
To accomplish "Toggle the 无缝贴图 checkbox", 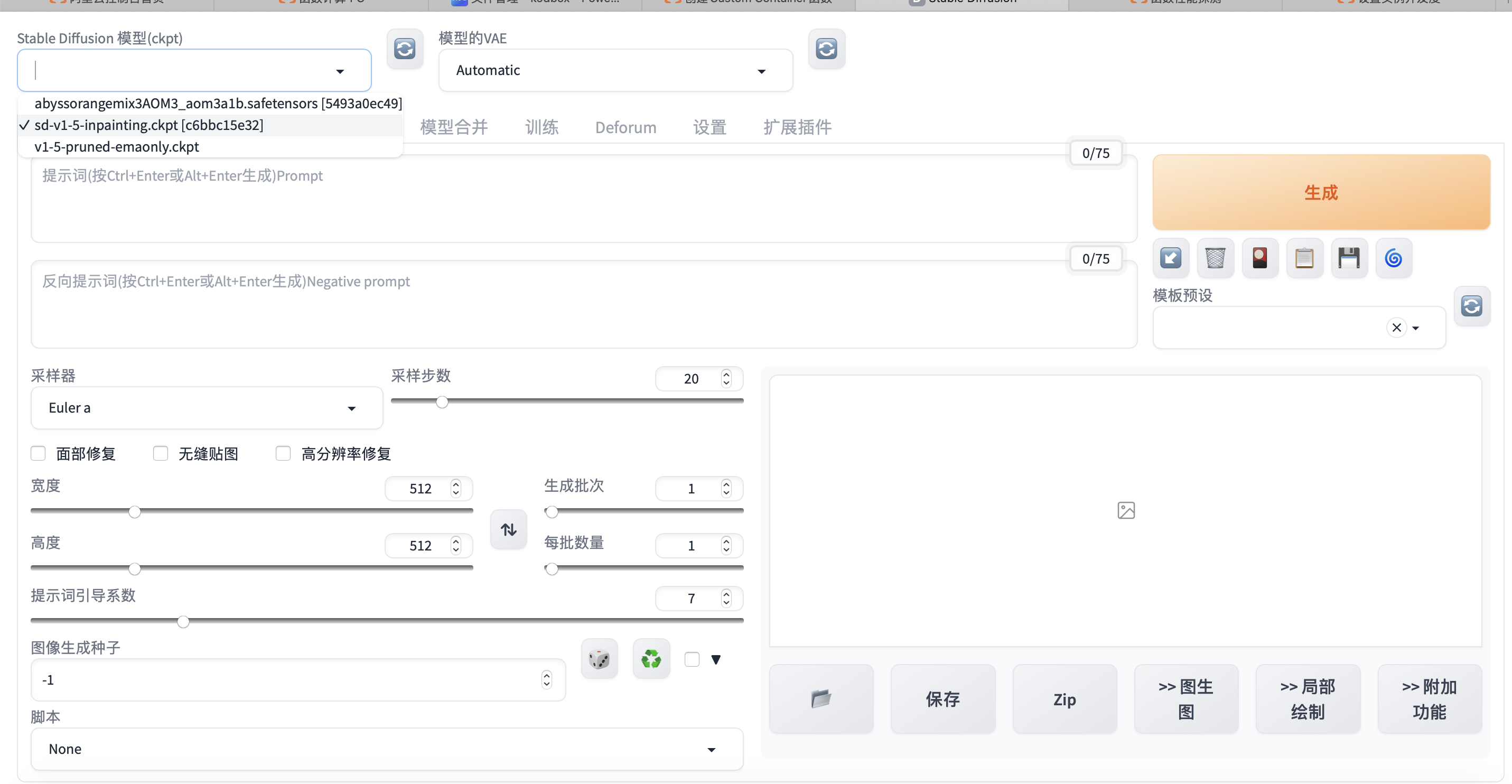I will click(160, 454).
